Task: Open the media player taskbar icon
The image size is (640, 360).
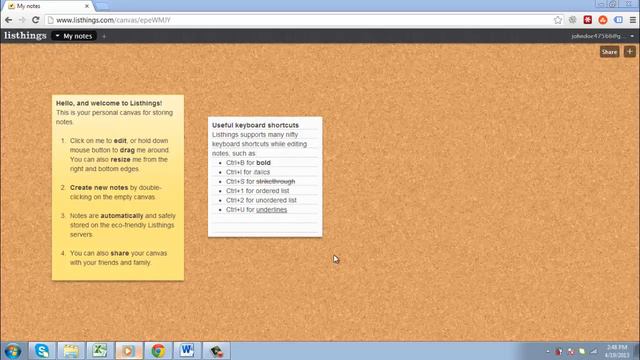Action: coord(129,351)
